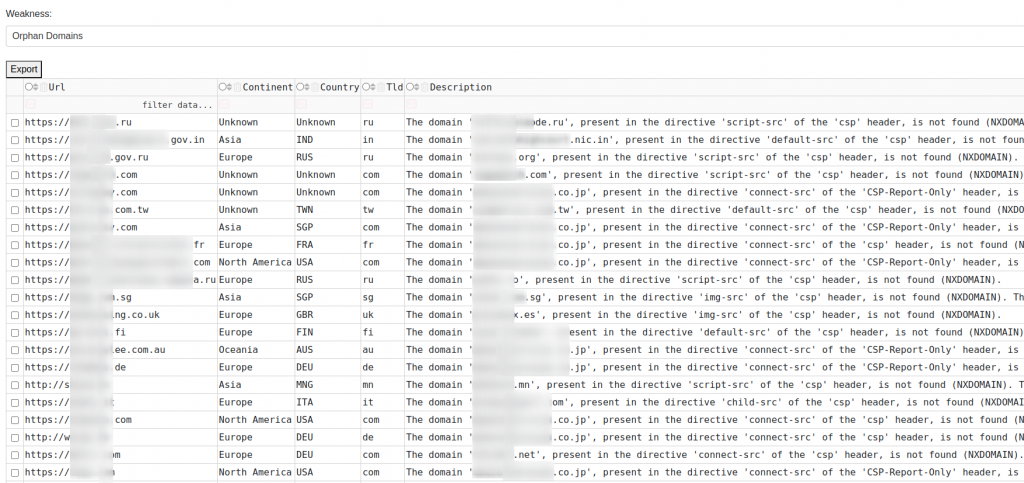Click the red filter icon under Country
Image resolution: width=1024 pixels, height=483 pixels.
point(301,104)
